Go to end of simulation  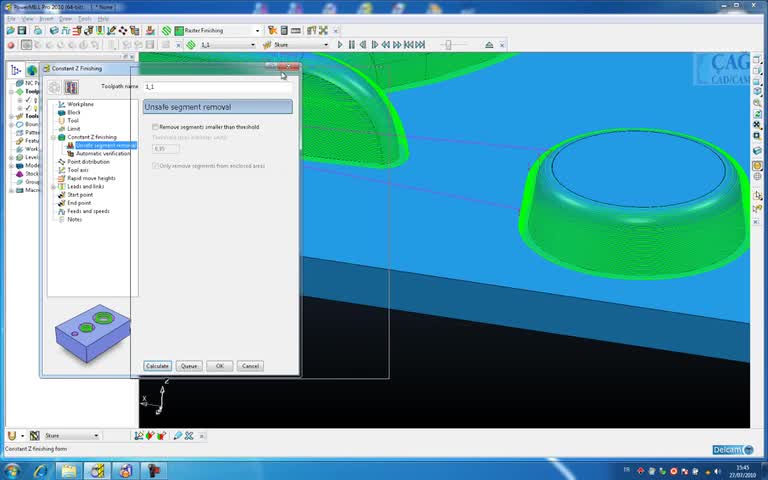click(x=420, y=45)
